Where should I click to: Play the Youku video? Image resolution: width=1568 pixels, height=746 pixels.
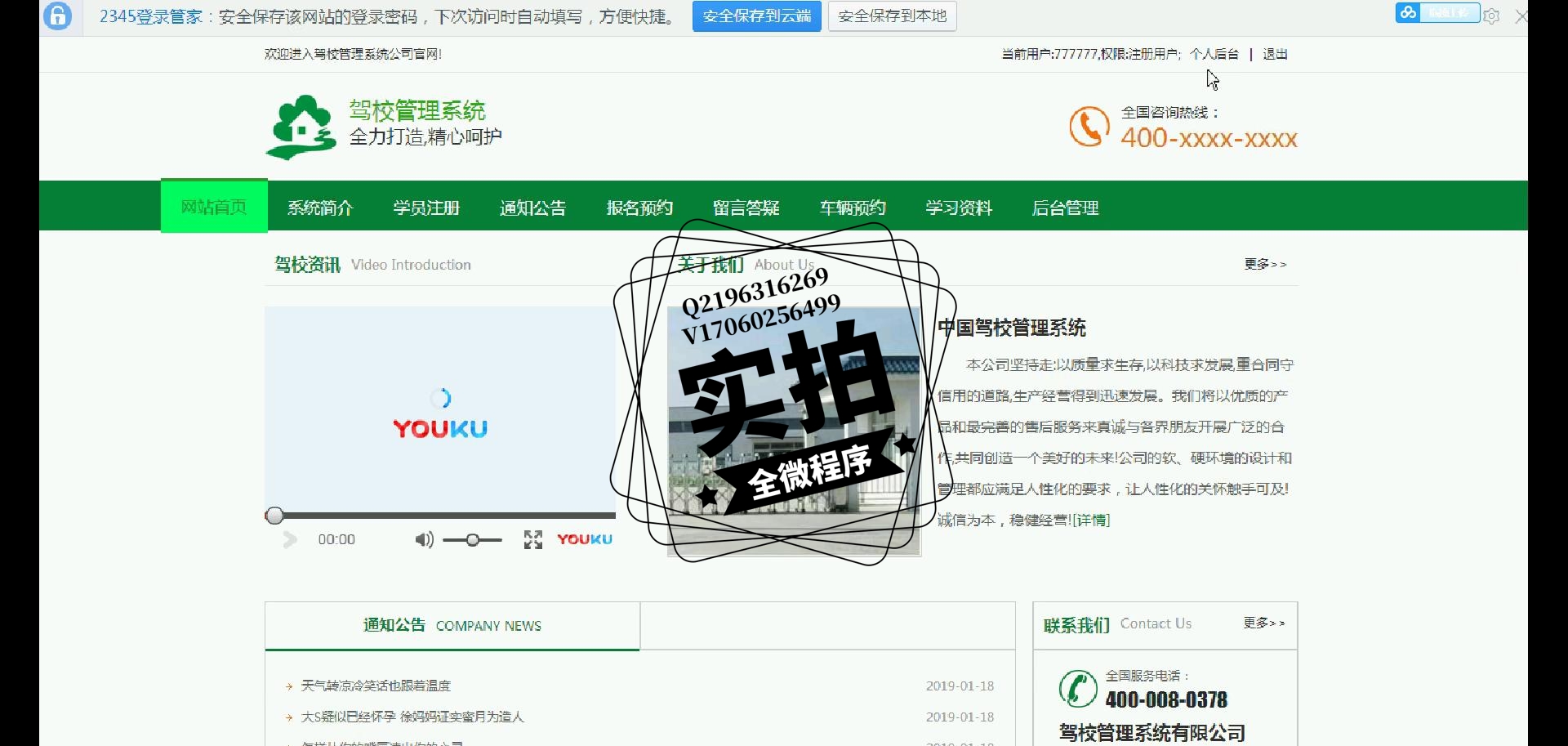coord(290,539)
